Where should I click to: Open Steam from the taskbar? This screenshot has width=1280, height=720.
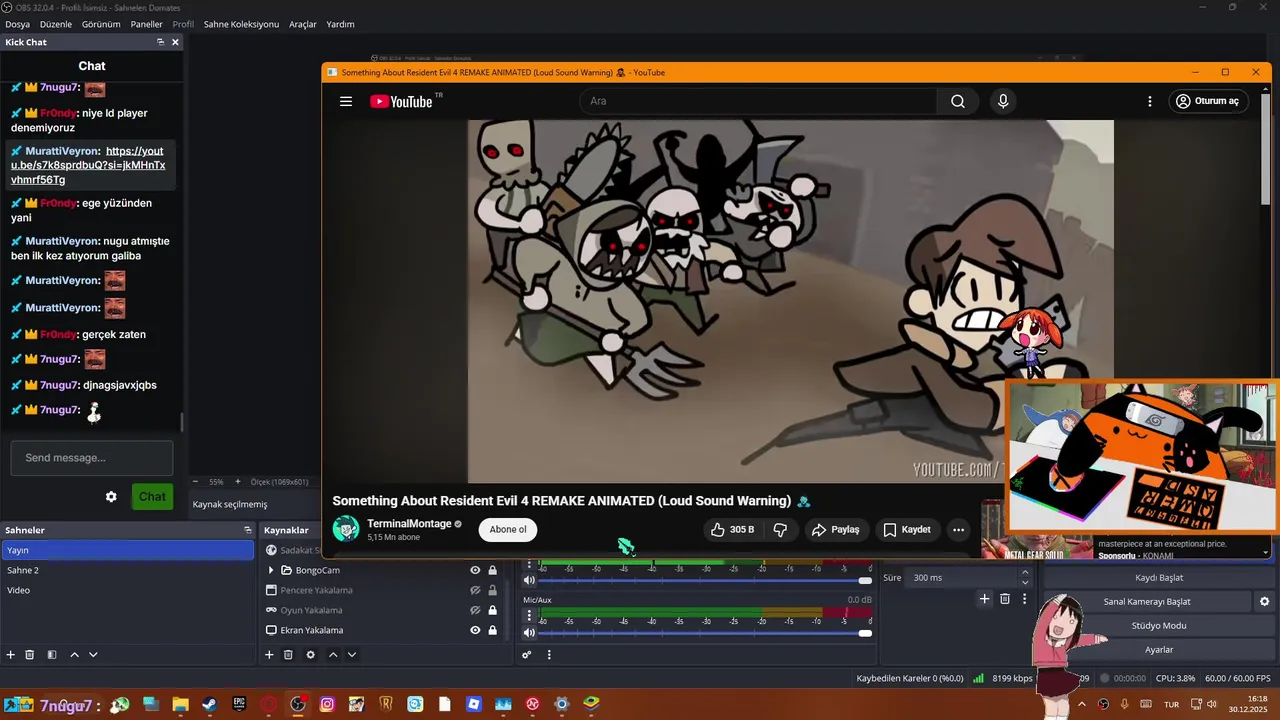click(x=209, y=704)
